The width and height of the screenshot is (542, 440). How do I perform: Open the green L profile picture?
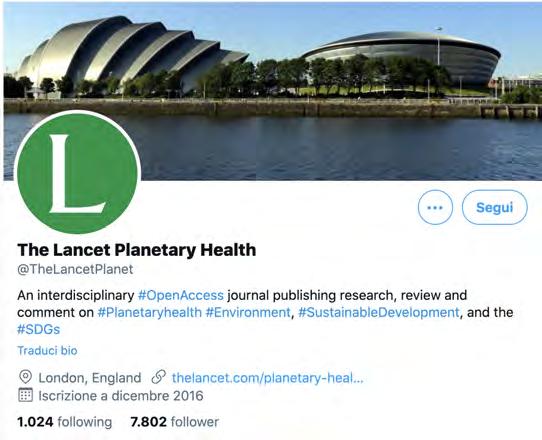click(77, 172)
